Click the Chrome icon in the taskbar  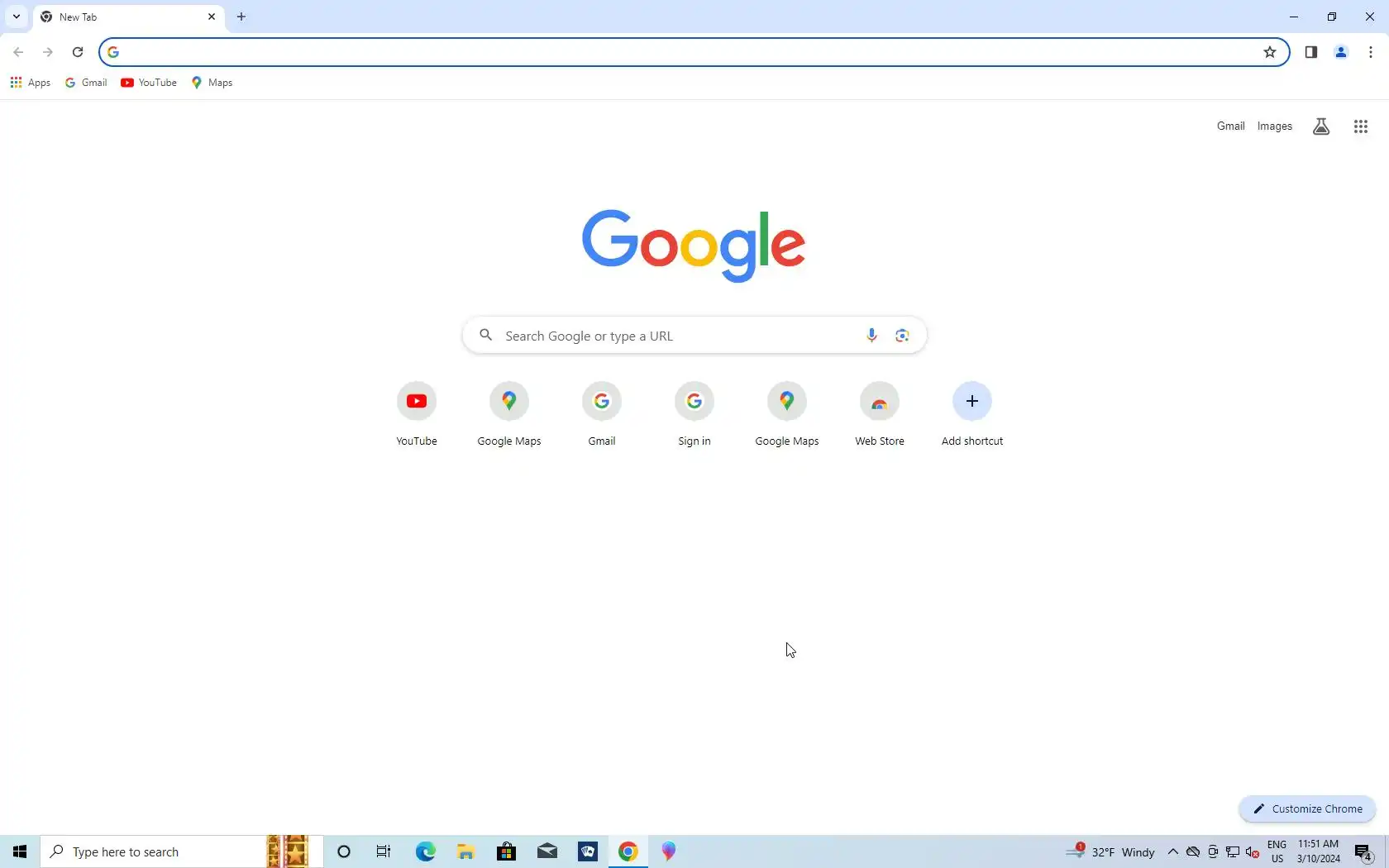click(x=628, y=851)
